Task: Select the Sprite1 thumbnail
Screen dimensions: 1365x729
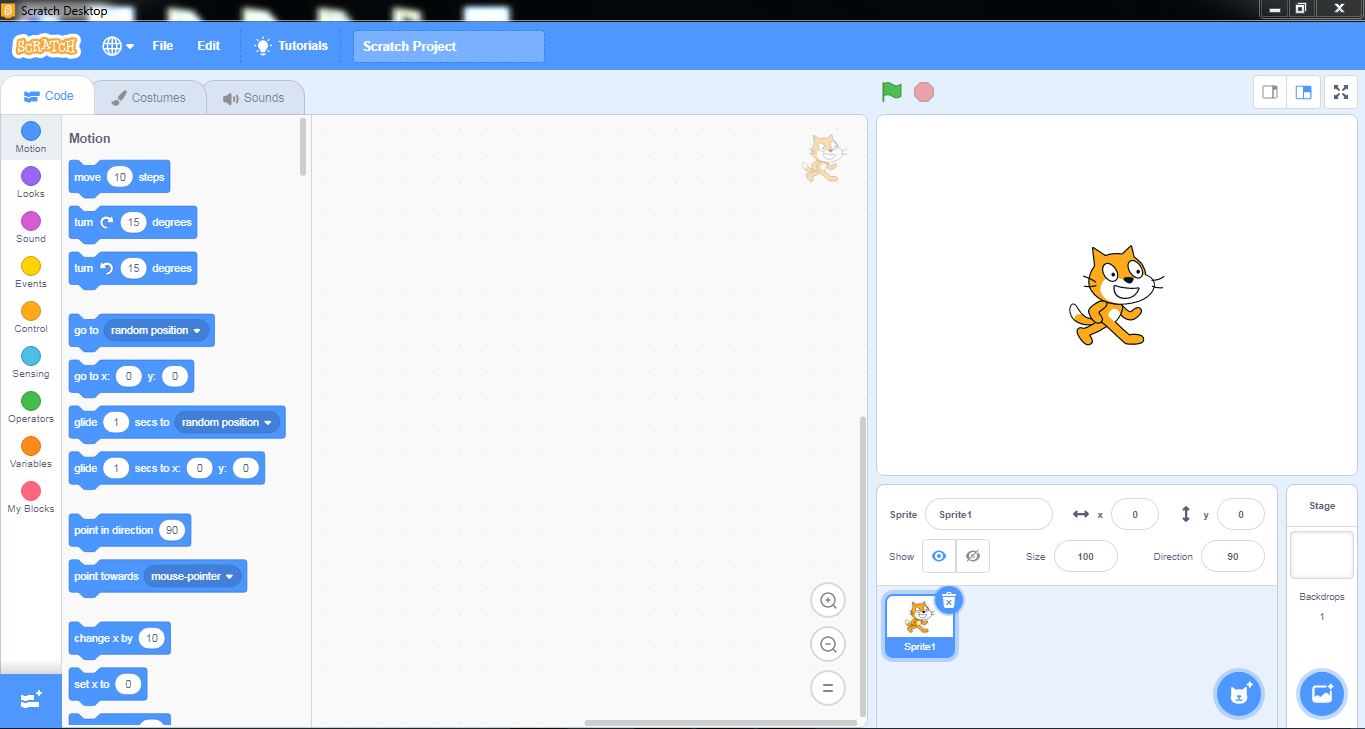Action: (920, 626)
